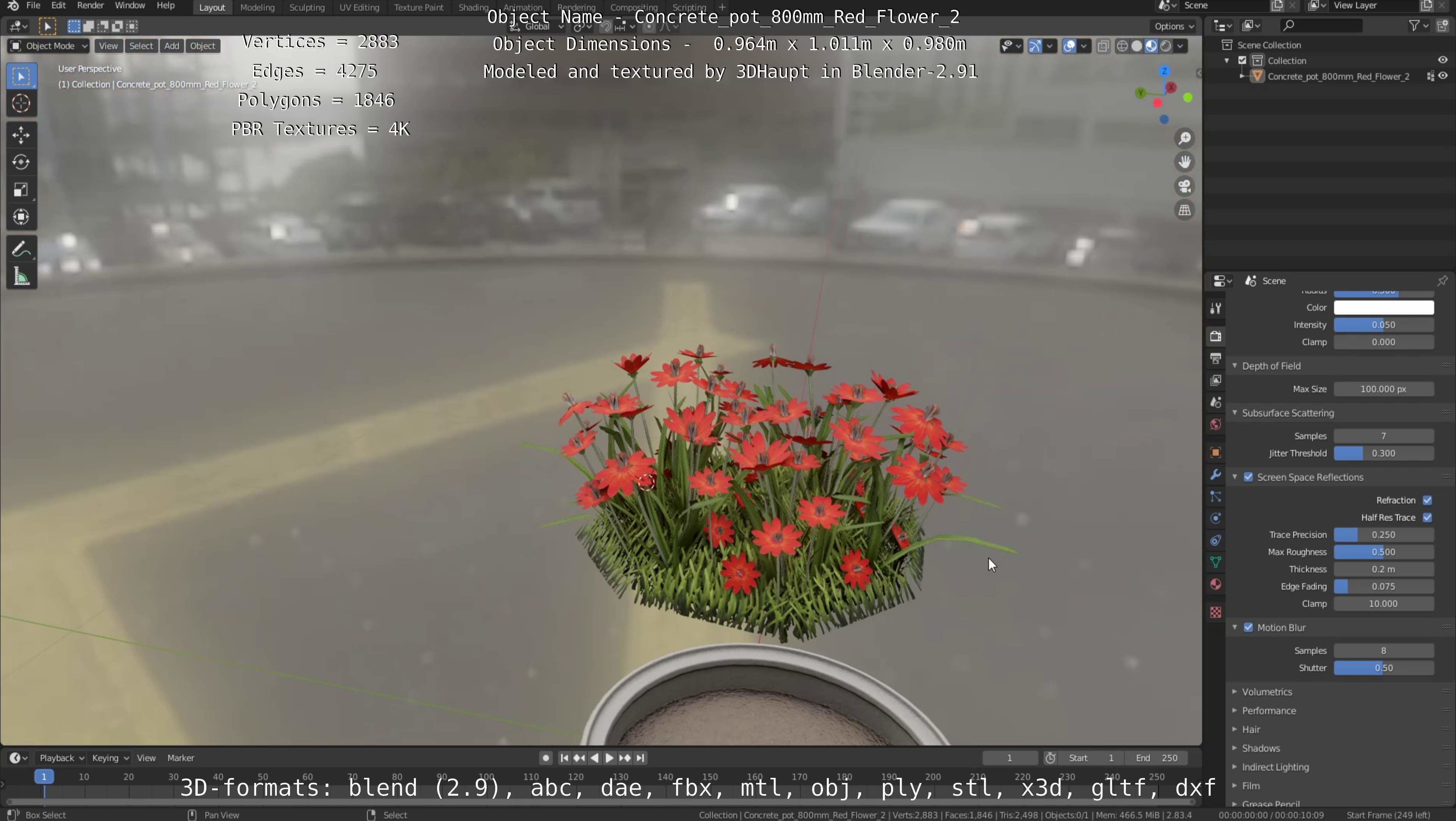Click the pan view hand icon

tap(1185, 162)
